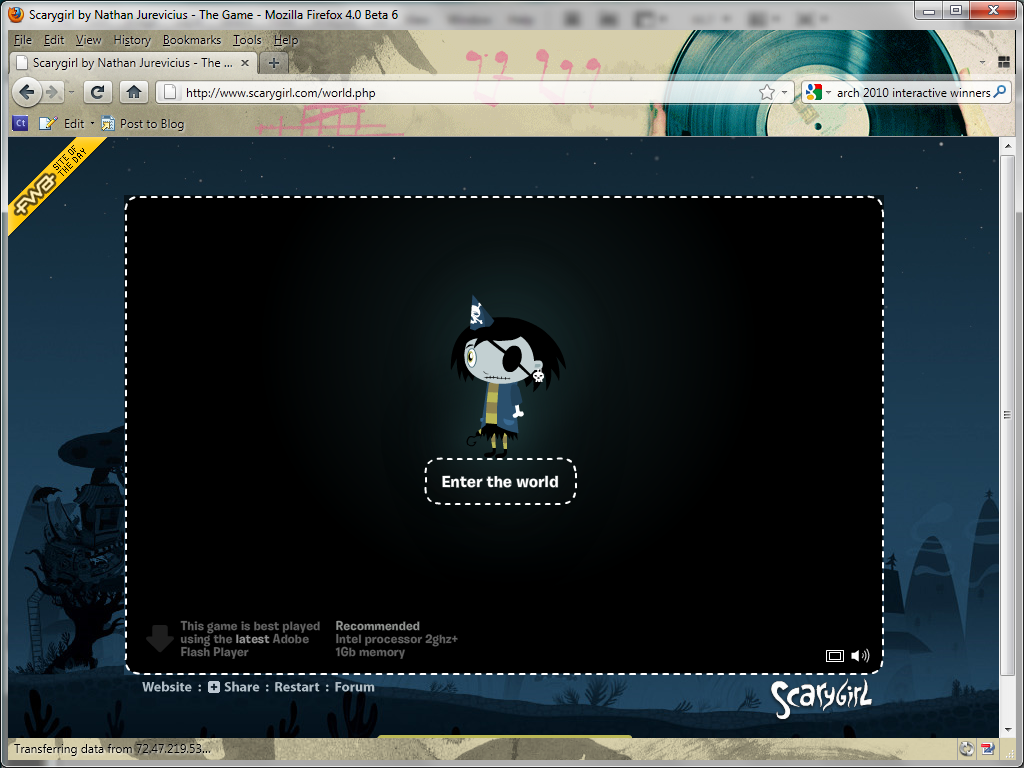Screen dimensions: 1024x768
Task: Close the Scarygirl tab
Action: coord(245,63)
